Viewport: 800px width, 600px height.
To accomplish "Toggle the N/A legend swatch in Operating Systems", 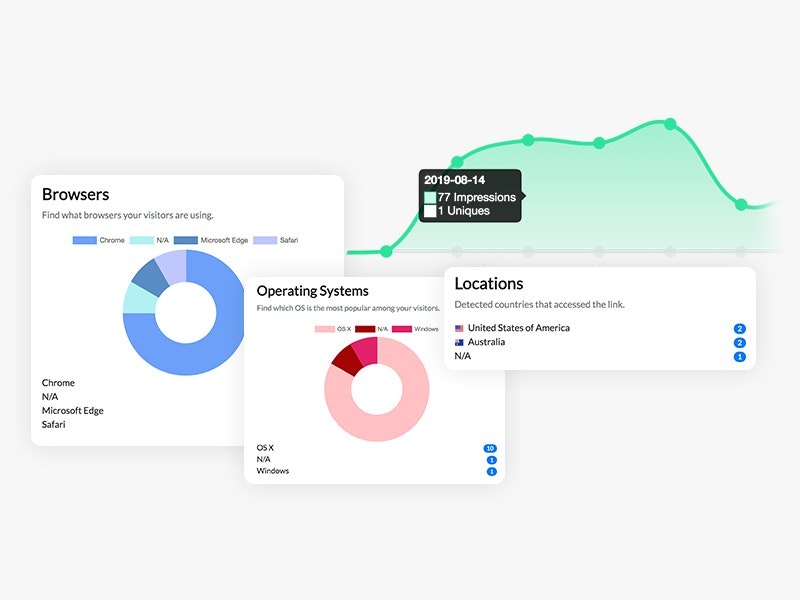I will click(x=365, y=329).
